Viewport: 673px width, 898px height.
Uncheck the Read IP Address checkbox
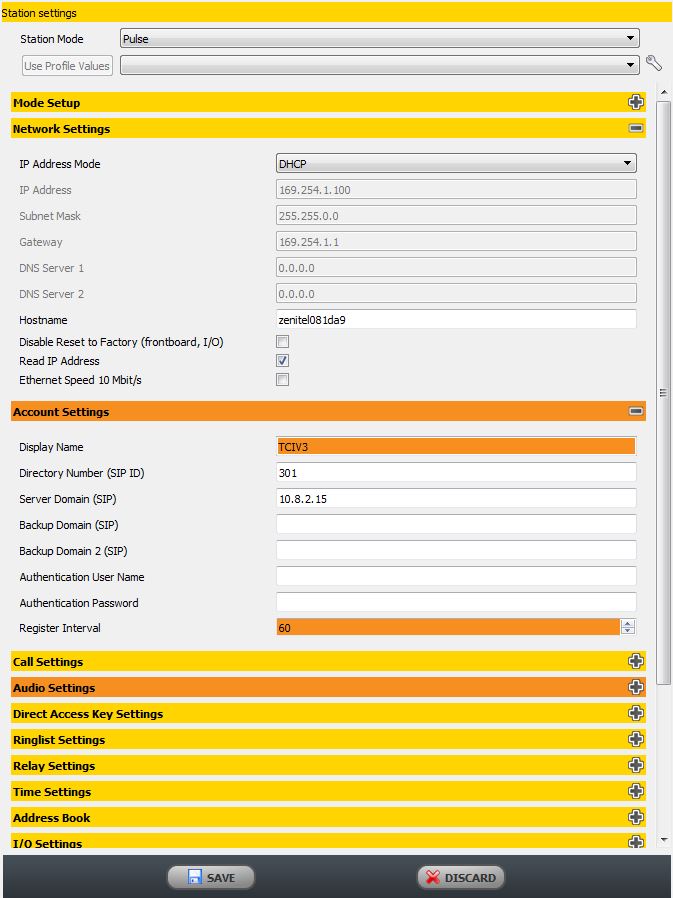coord(283,361)
